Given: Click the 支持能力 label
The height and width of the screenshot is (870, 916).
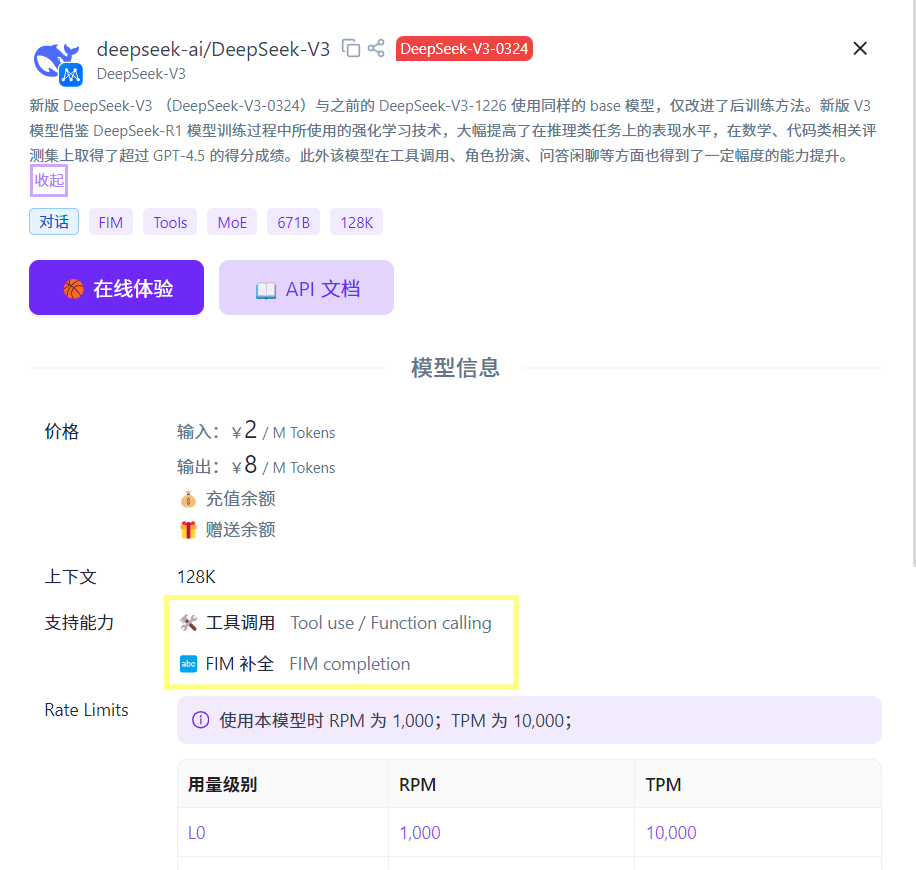Looking at the screenshot, I should 79,623.
